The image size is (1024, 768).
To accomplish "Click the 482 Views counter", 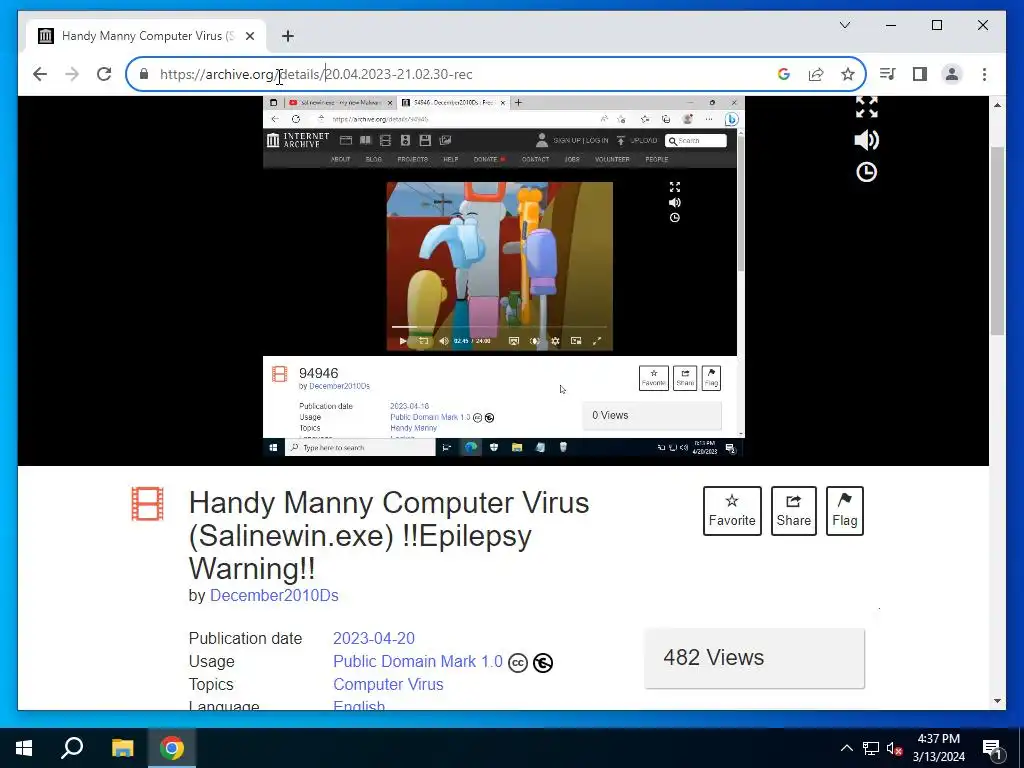I will [754, 658].
